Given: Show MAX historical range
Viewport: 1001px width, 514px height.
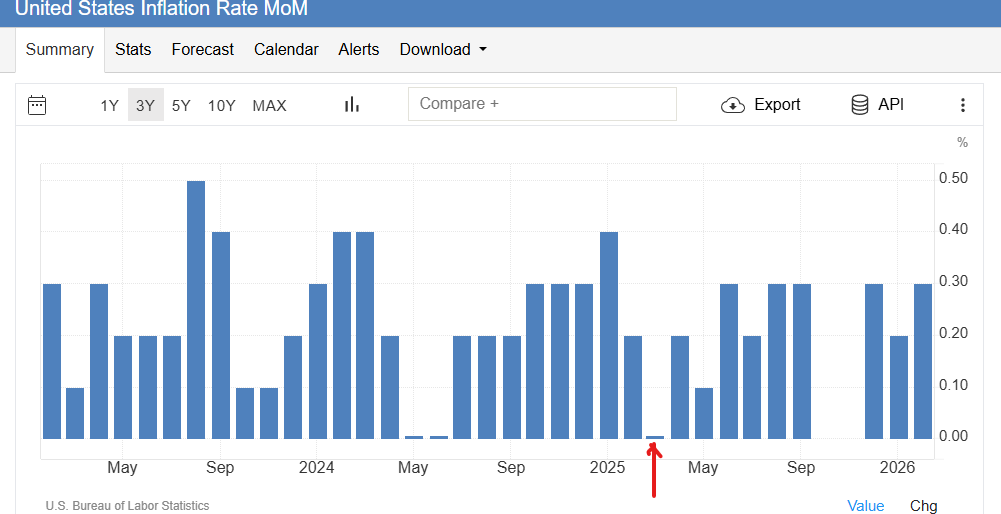Looking at the screenshot, I should click(269, 105).
